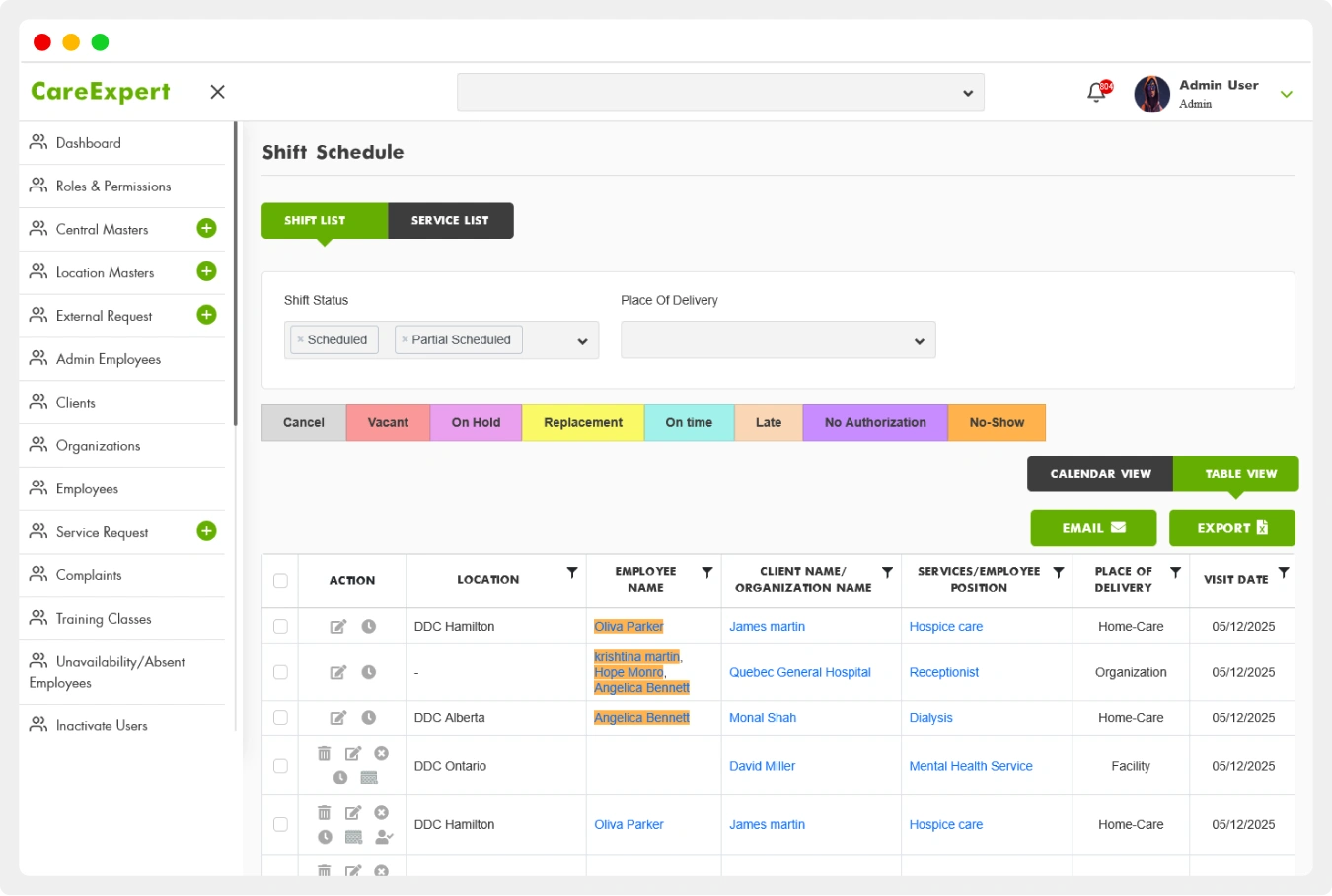Select the checkbox for the DDC Ontario row
Viewport: 1332px width, 896px height.
pos(280,766)
